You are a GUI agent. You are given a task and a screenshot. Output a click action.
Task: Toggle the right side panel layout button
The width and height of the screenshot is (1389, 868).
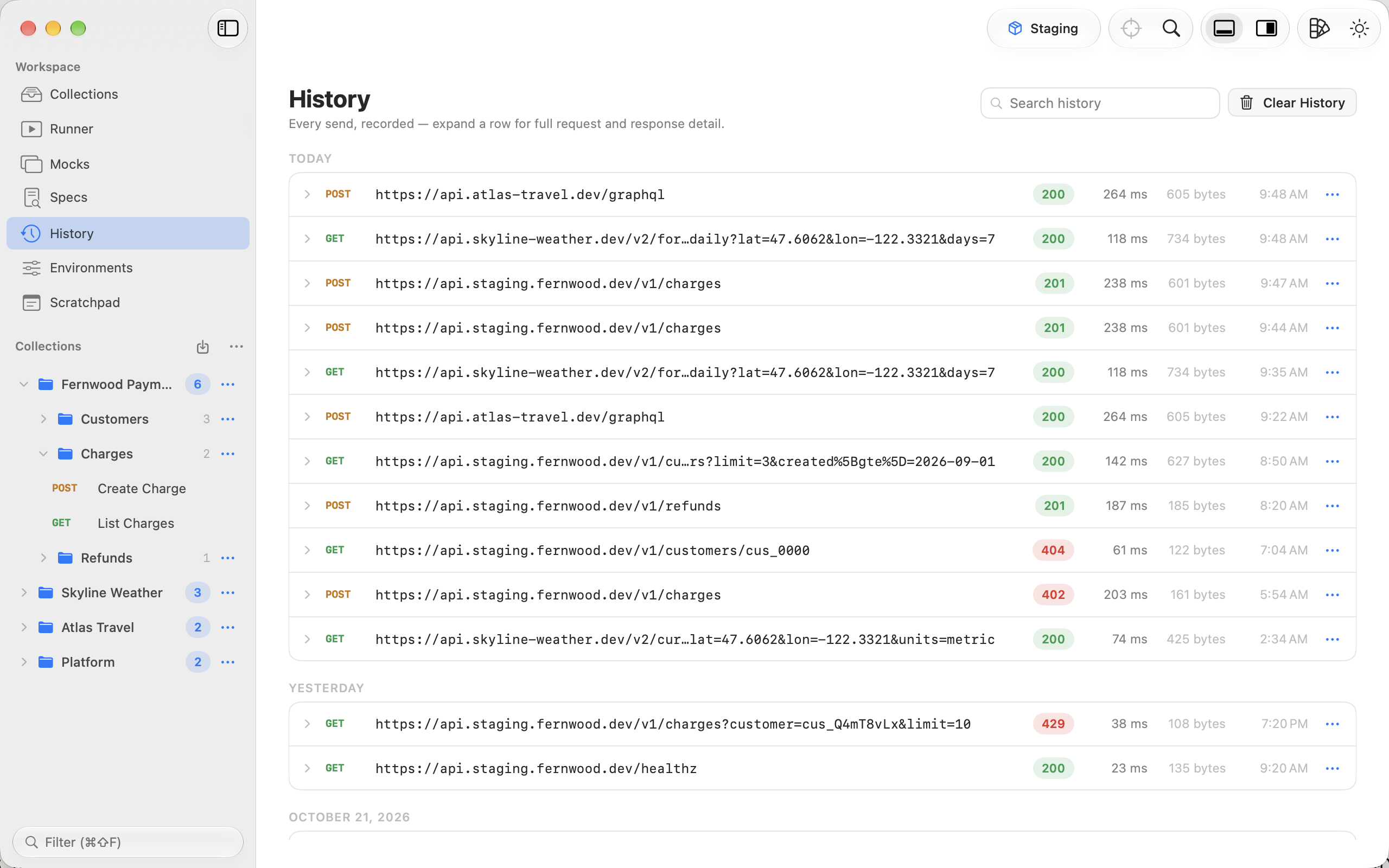[1266, 28]
